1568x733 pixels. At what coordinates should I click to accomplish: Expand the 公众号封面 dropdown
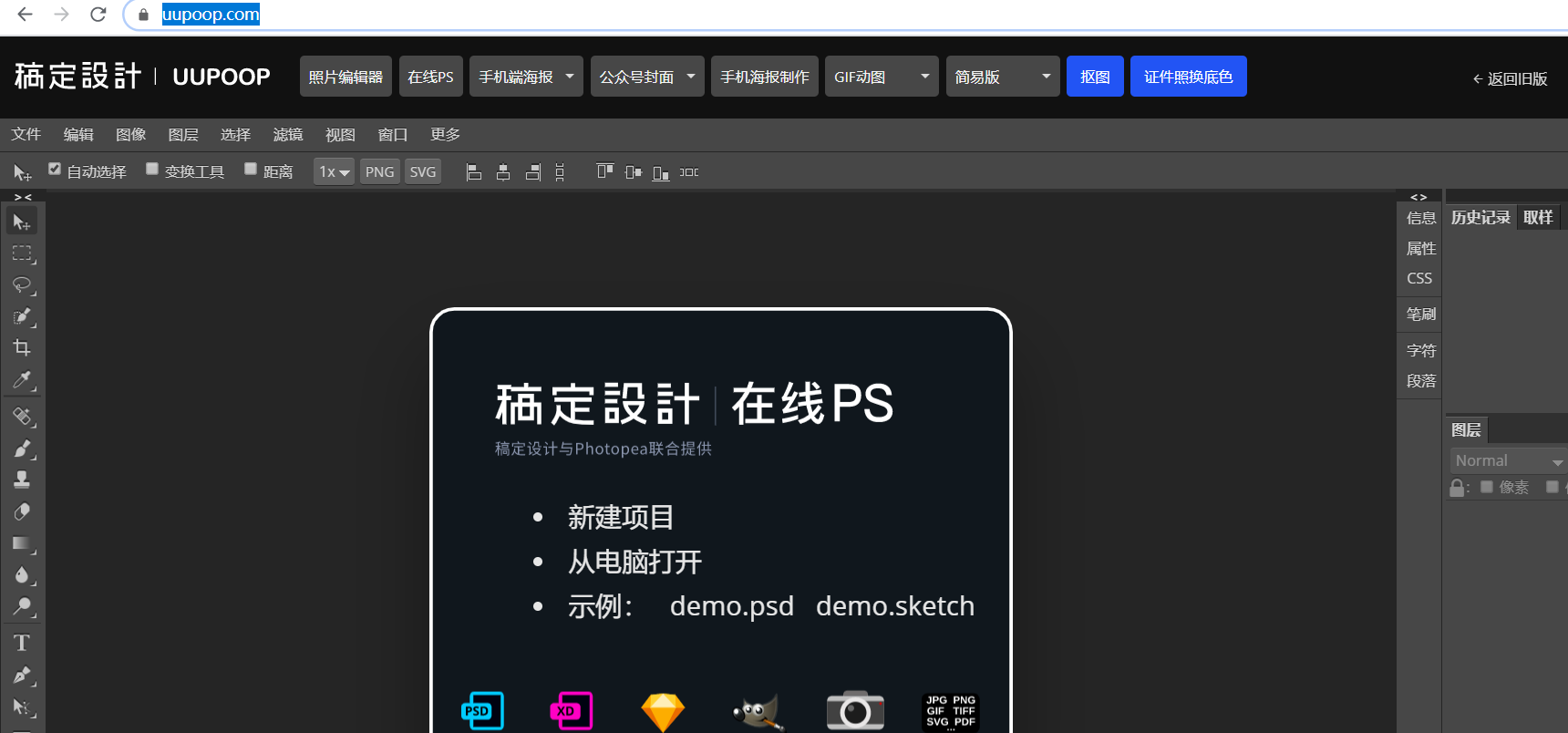[x=647, y=77]
